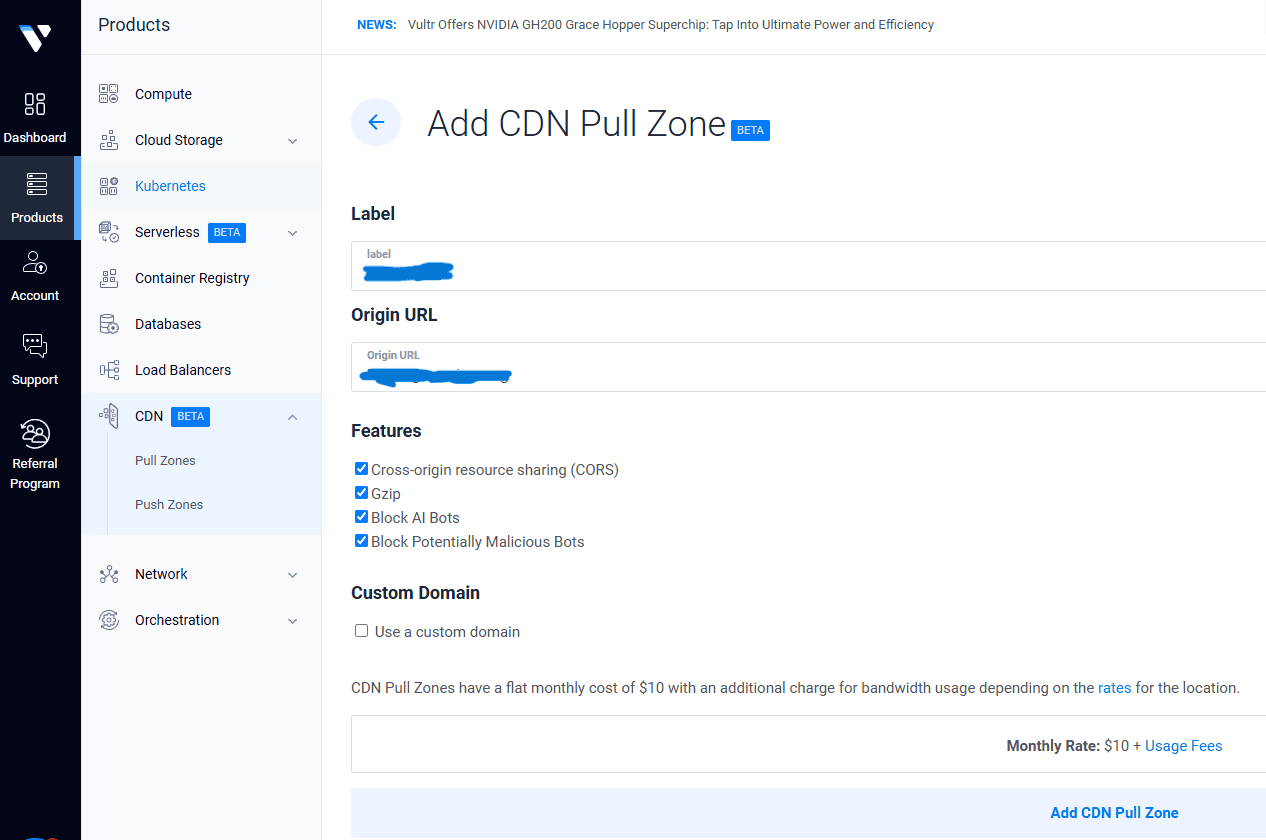Switch to Push Zones
The height and width of the screenshot is (840, 1266).
[x=168, y=504]
